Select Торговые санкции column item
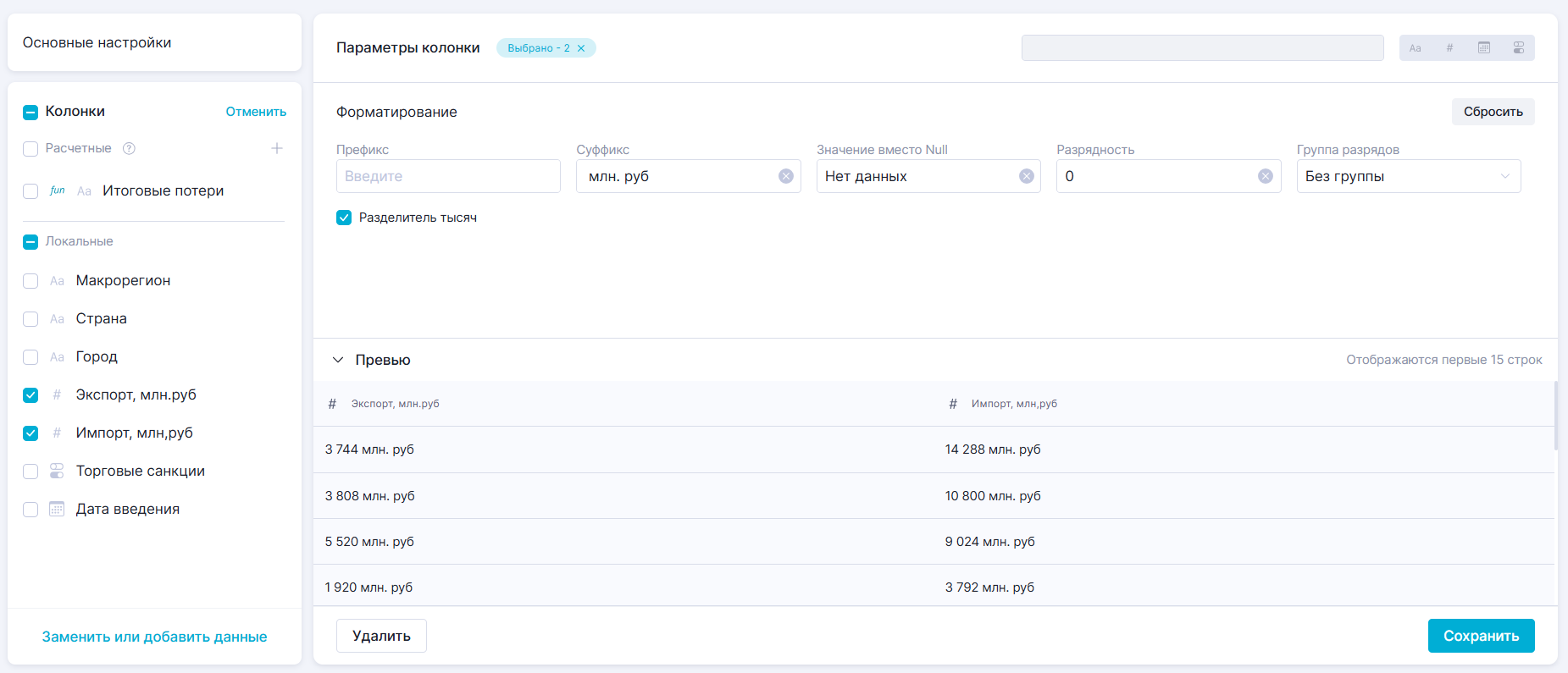Image resolution: width=1568 pixels, height=673 pixels. tap(140, 472)
